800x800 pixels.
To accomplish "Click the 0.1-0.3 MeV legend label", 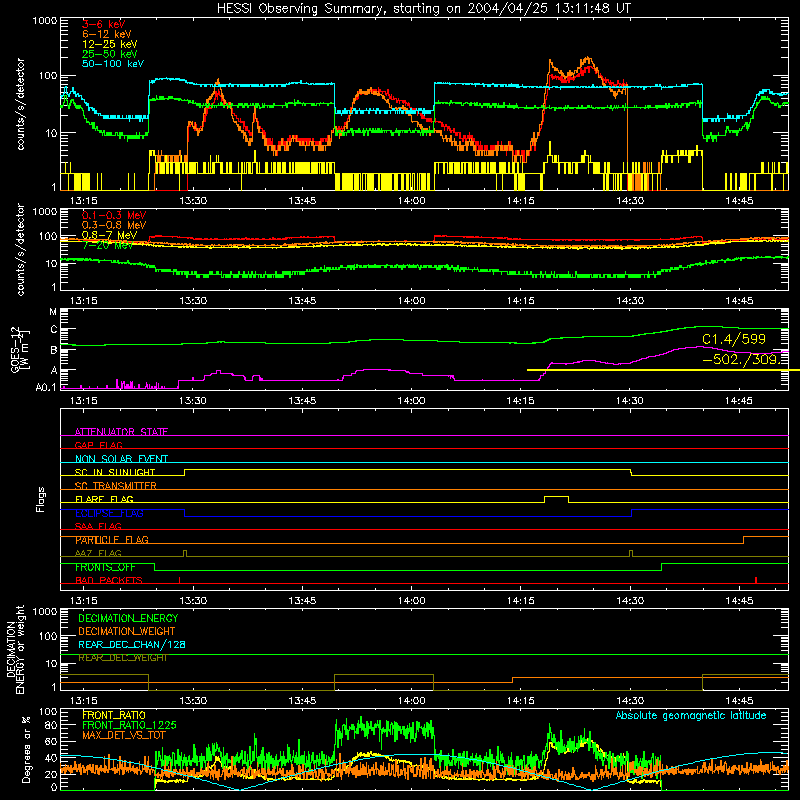I will [x=114, y=216].
